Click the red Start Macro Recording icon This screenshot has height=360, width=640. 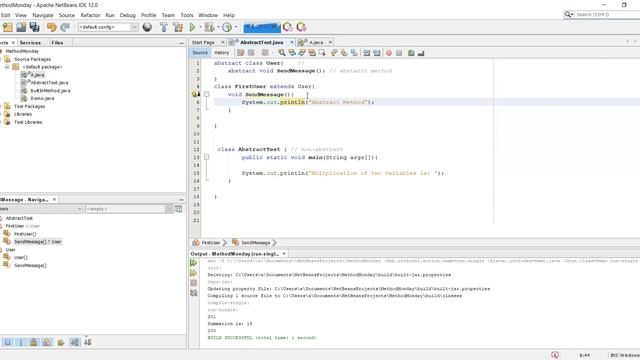click(389, 53)
